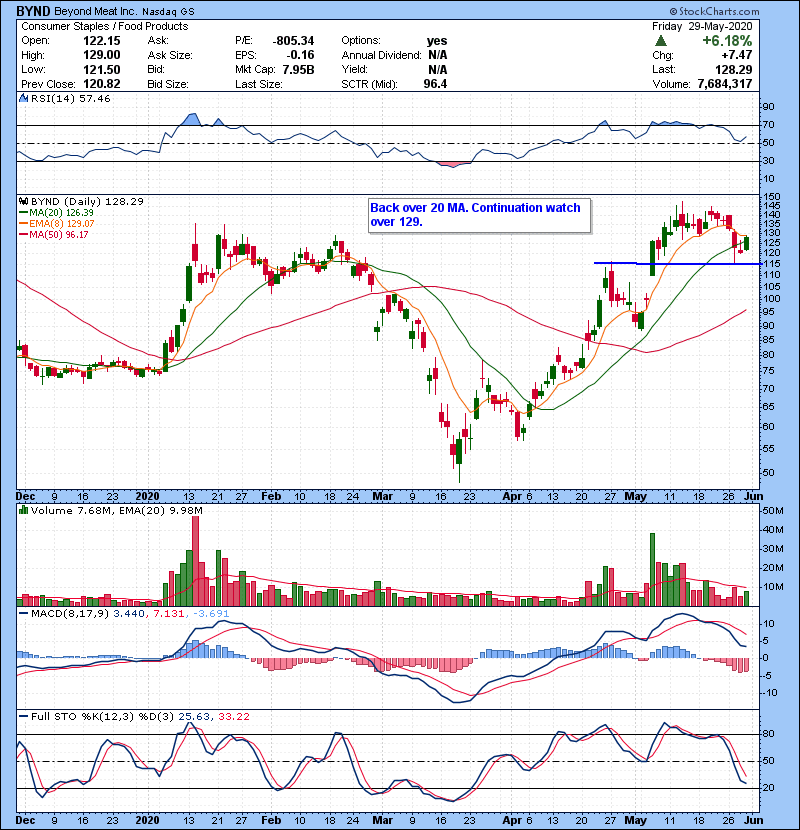Click the 150 price label on right axis
800x830 pixels.
(771, 197)
